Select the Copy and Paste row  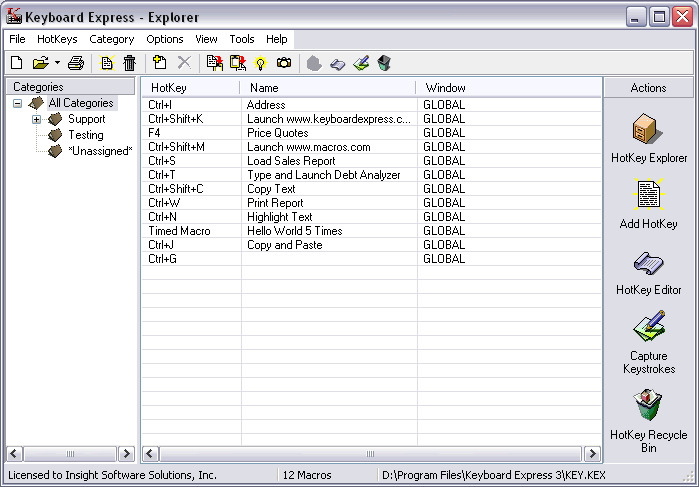371,245
